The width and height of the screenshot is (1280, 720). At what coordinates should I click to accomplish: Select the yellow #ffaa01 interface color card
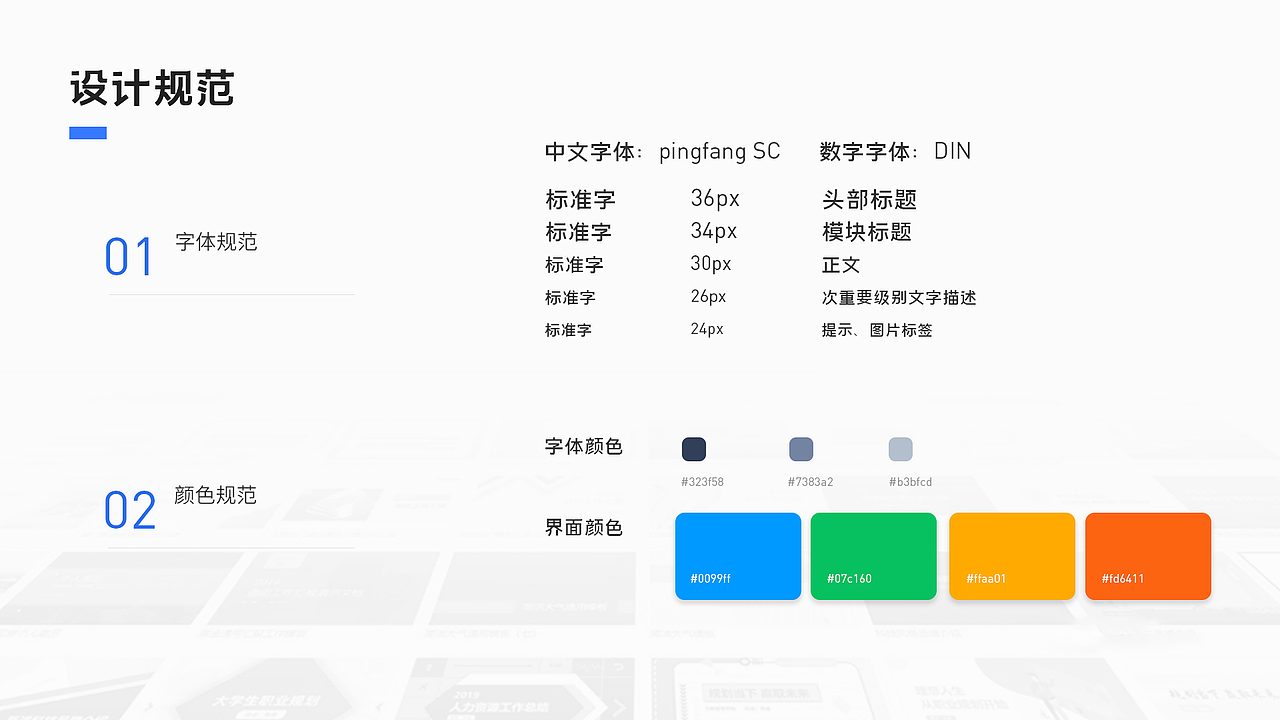coord(1012,556)
